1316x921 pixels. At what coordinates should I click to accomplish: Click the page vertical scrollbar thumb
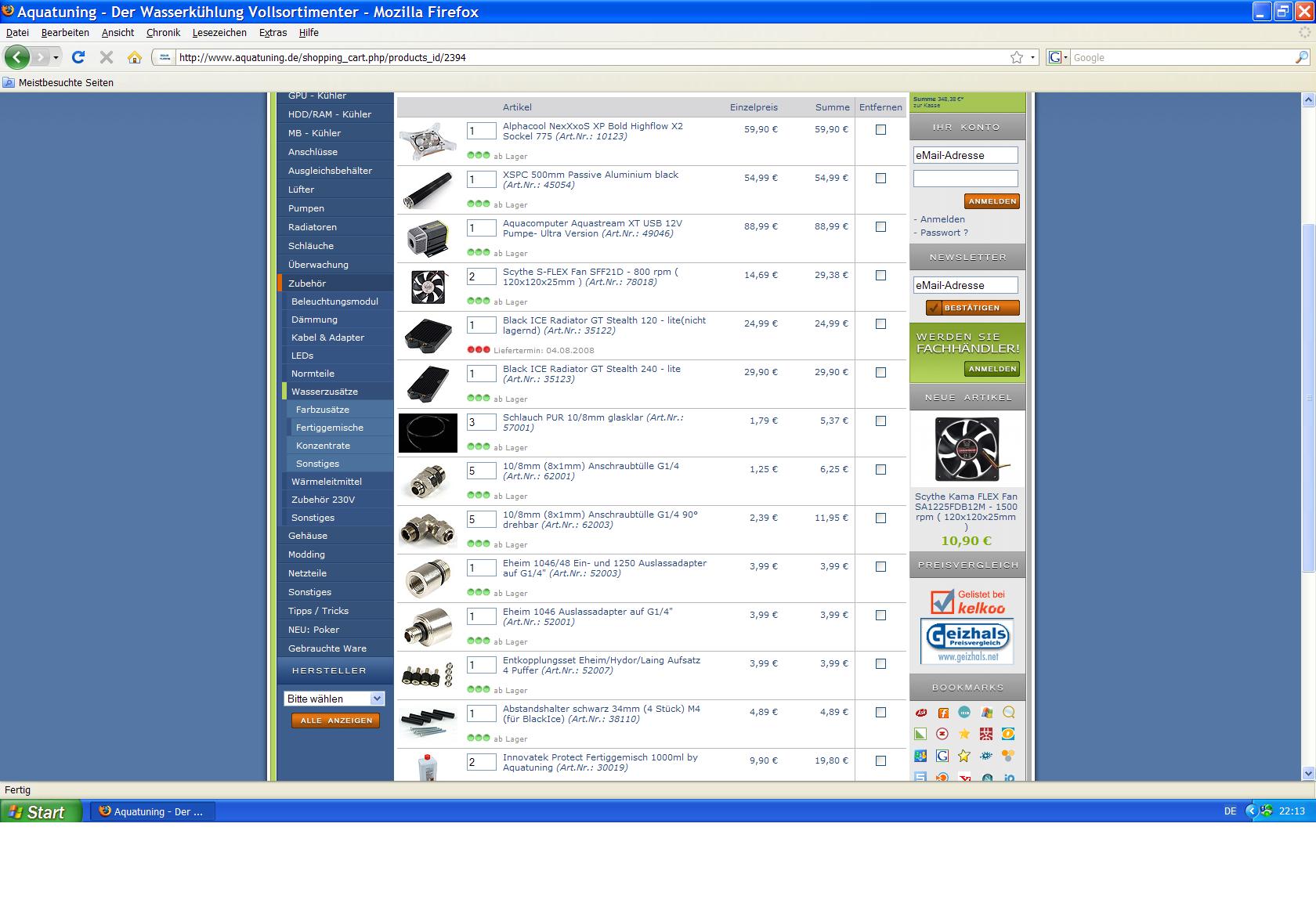click(1308, 398)
